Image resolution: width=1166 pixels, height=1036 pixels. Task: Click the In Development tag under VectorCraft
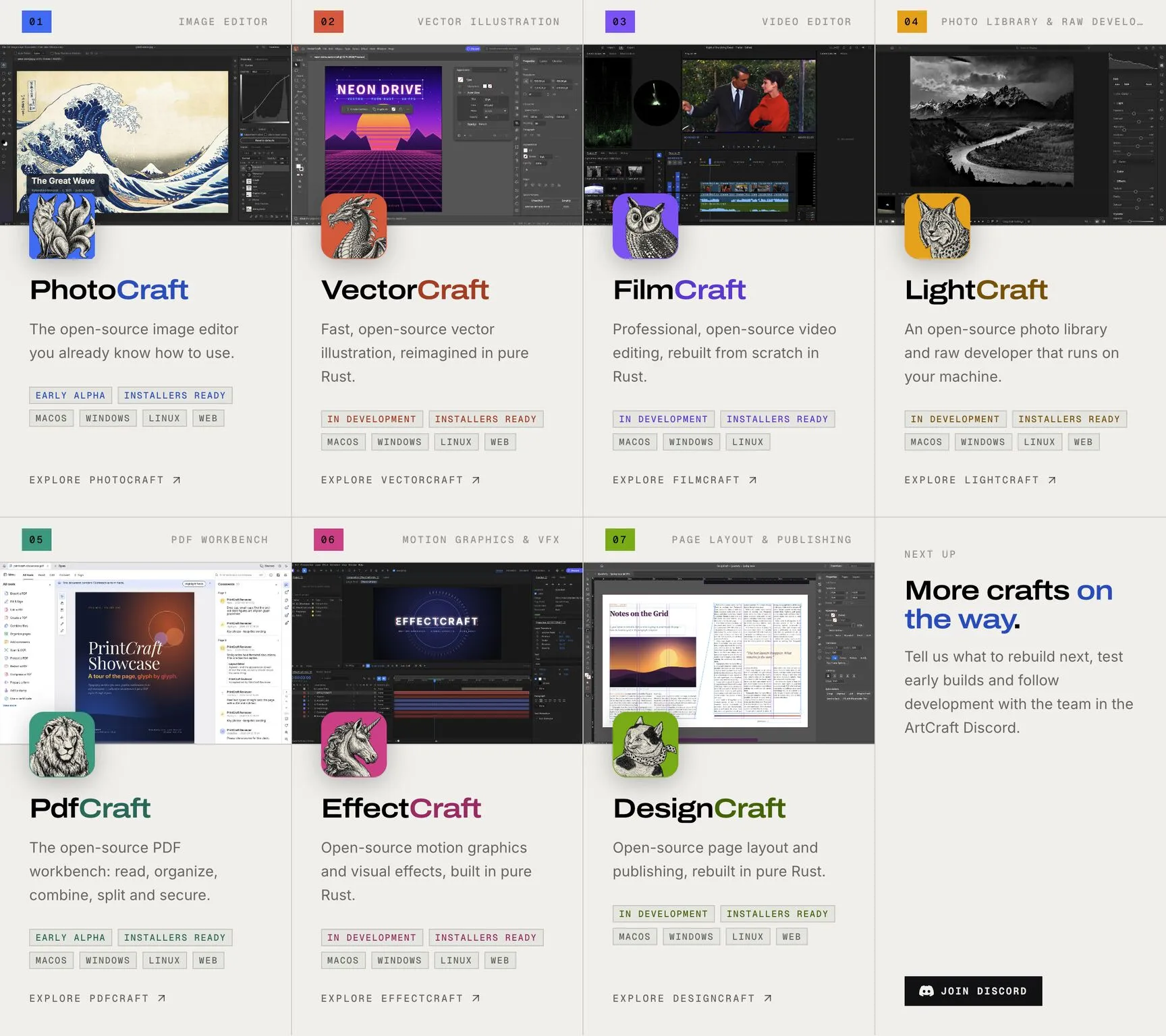click(372, 419)
